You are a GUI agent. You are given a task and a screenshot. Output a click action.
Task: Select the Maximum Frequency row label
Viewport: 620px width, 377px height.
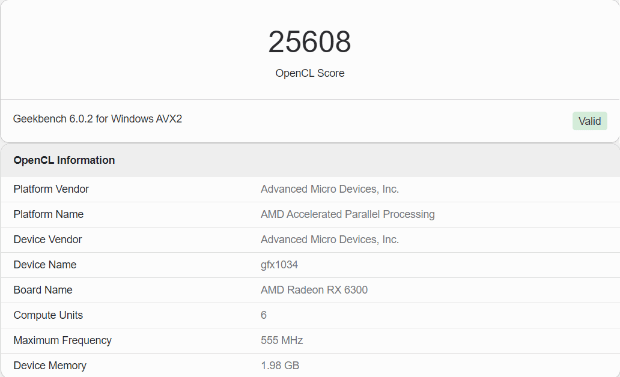[62, 341]
